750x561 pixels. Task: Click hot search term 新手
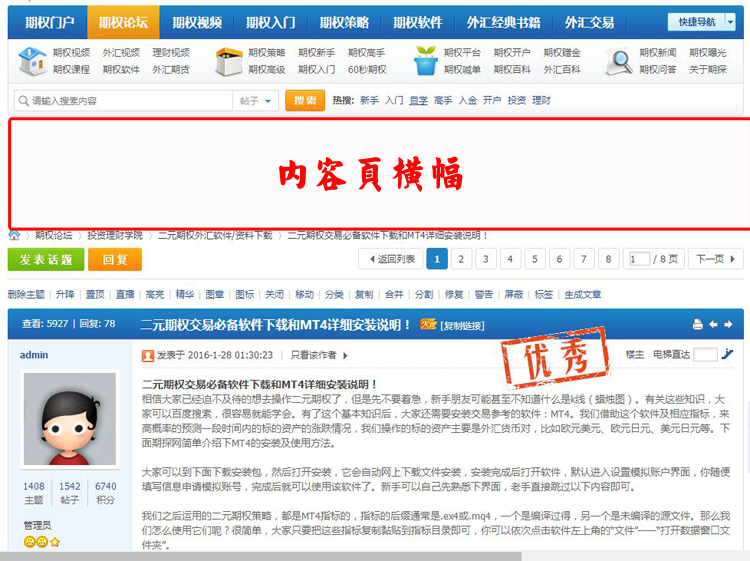point(369,100)
